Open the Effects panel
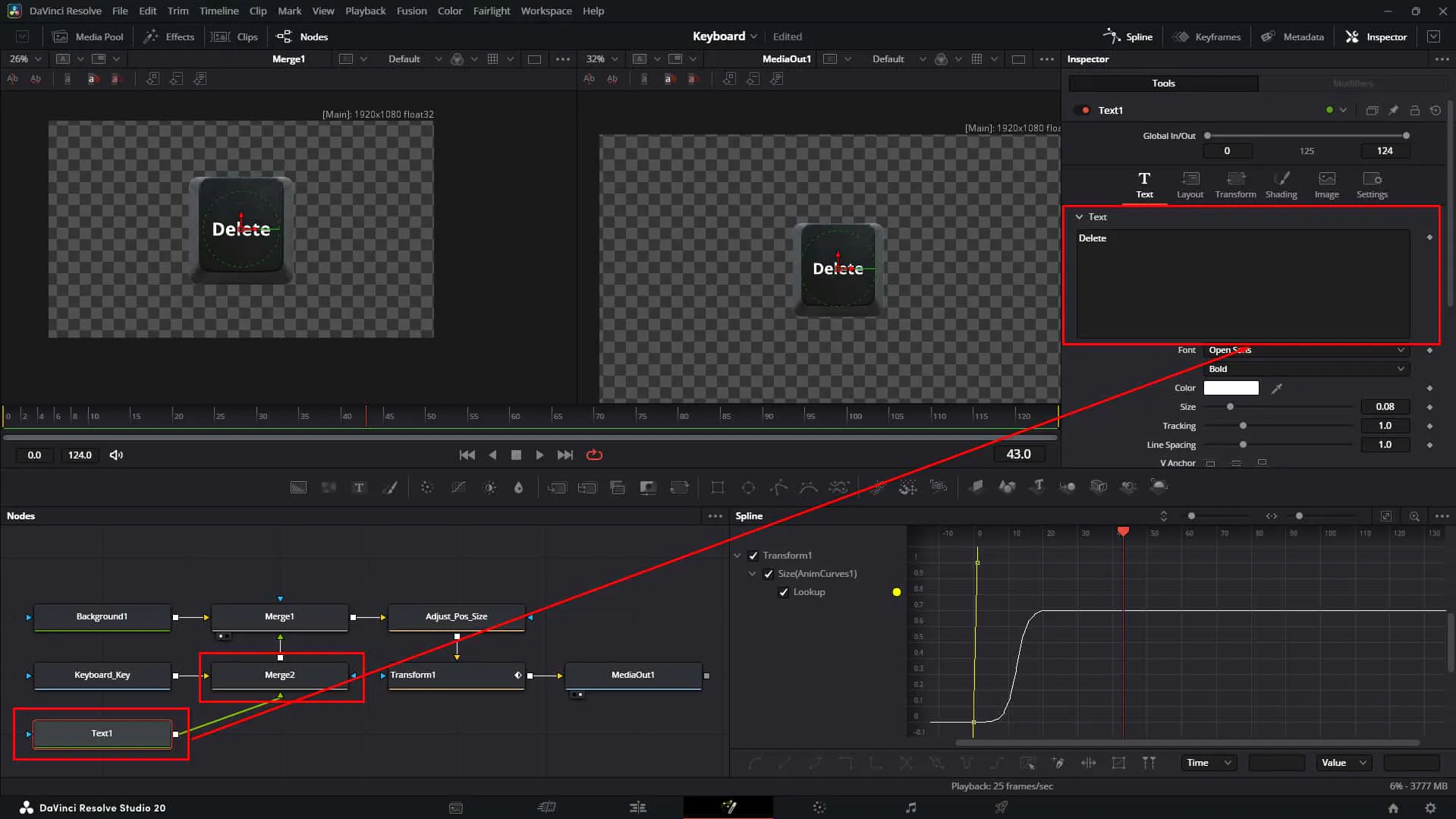The image size is (1456, 819). click(x=169, y=36)
